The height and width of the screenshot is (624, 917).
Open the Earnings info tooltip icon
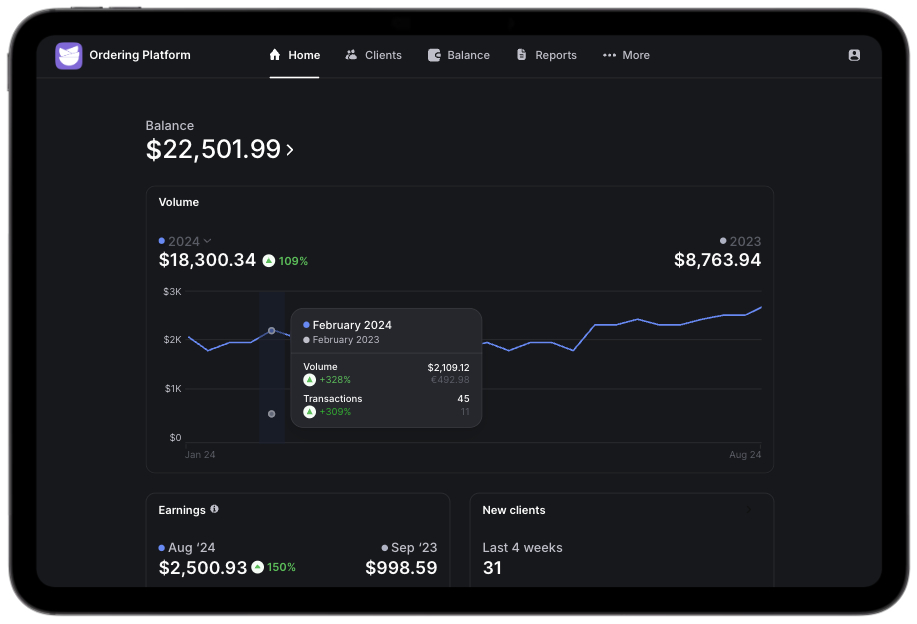214,510
